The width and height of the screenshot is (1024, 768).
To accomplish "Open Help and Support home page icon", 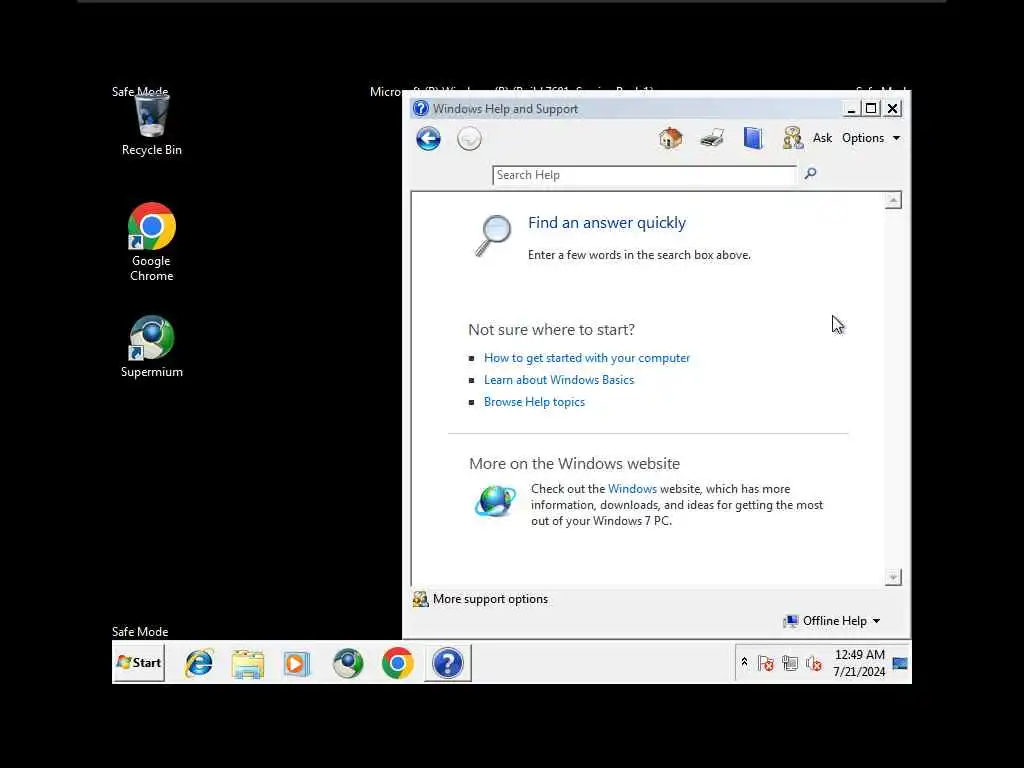I will (x=670, y=138).
